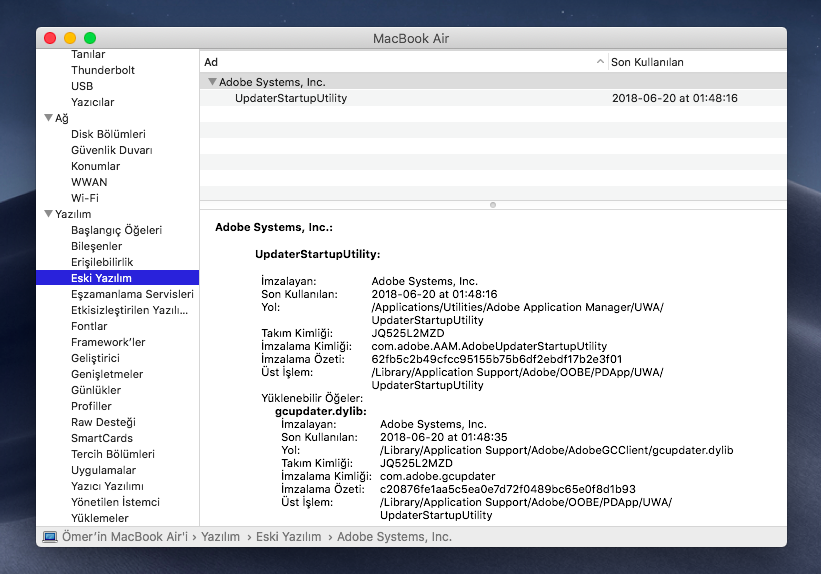This screenshot has width=821, height=574.
Task: Click the split pane divider handle
Action: (492, 204)
